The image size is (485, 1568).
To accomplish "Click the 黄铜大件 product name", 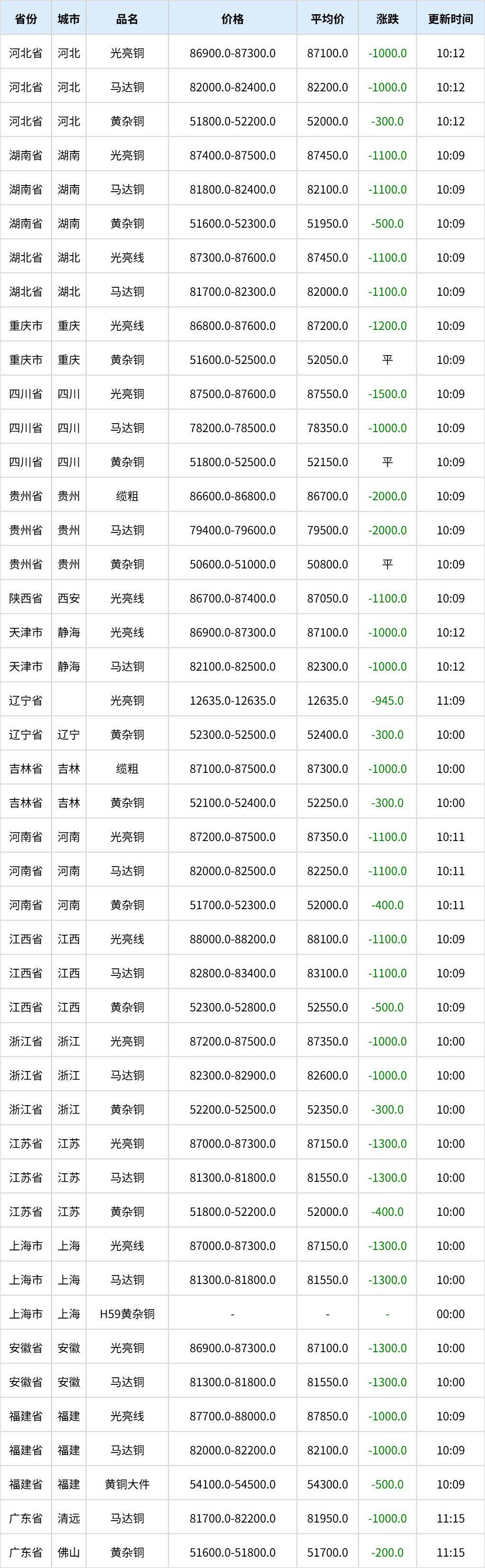I will pyautogui.click(x=127, y=1484).
